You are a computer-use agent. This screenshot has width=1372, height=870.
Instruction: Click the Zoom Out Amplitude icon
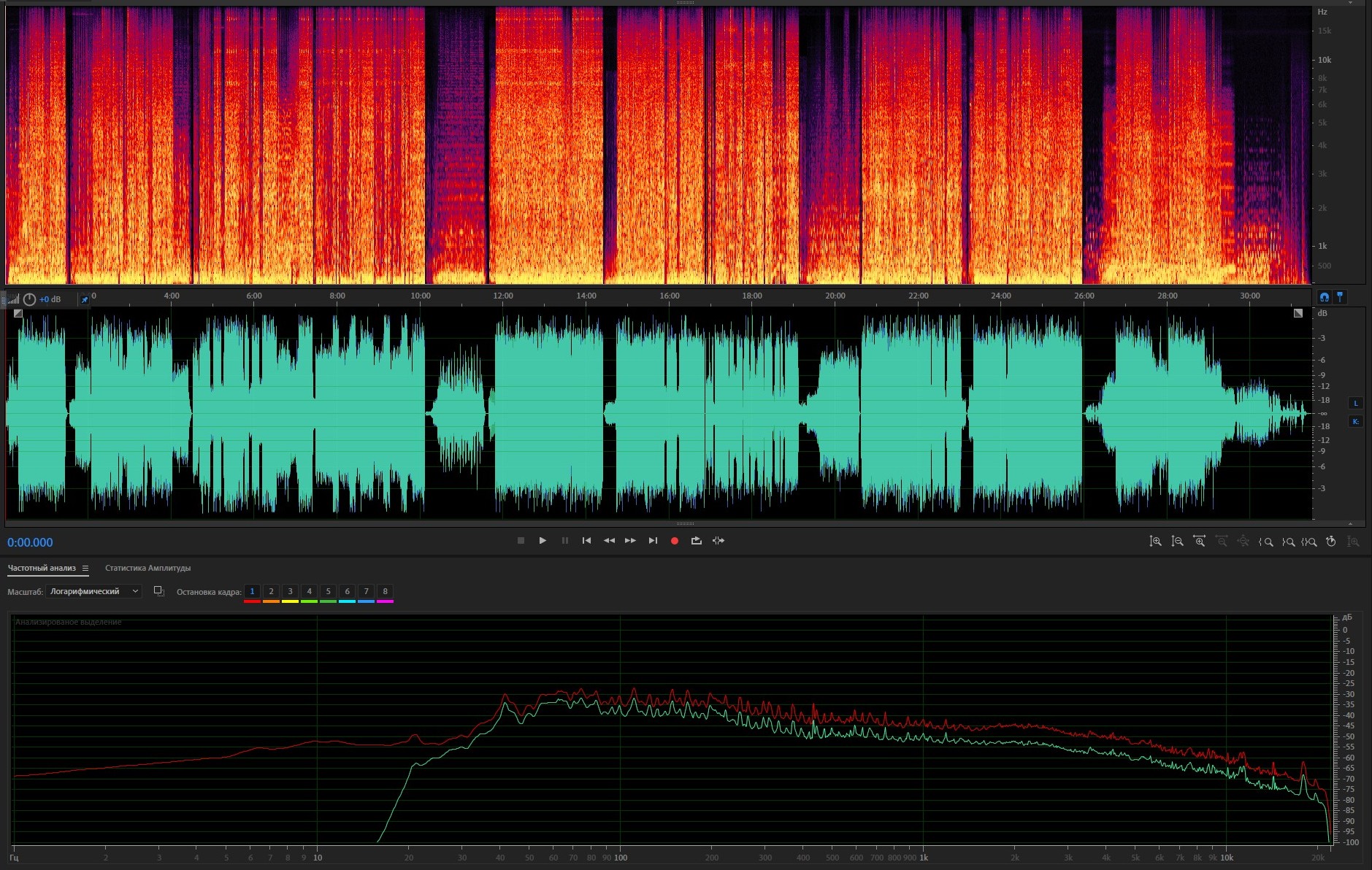click(x=1177, y=542)
